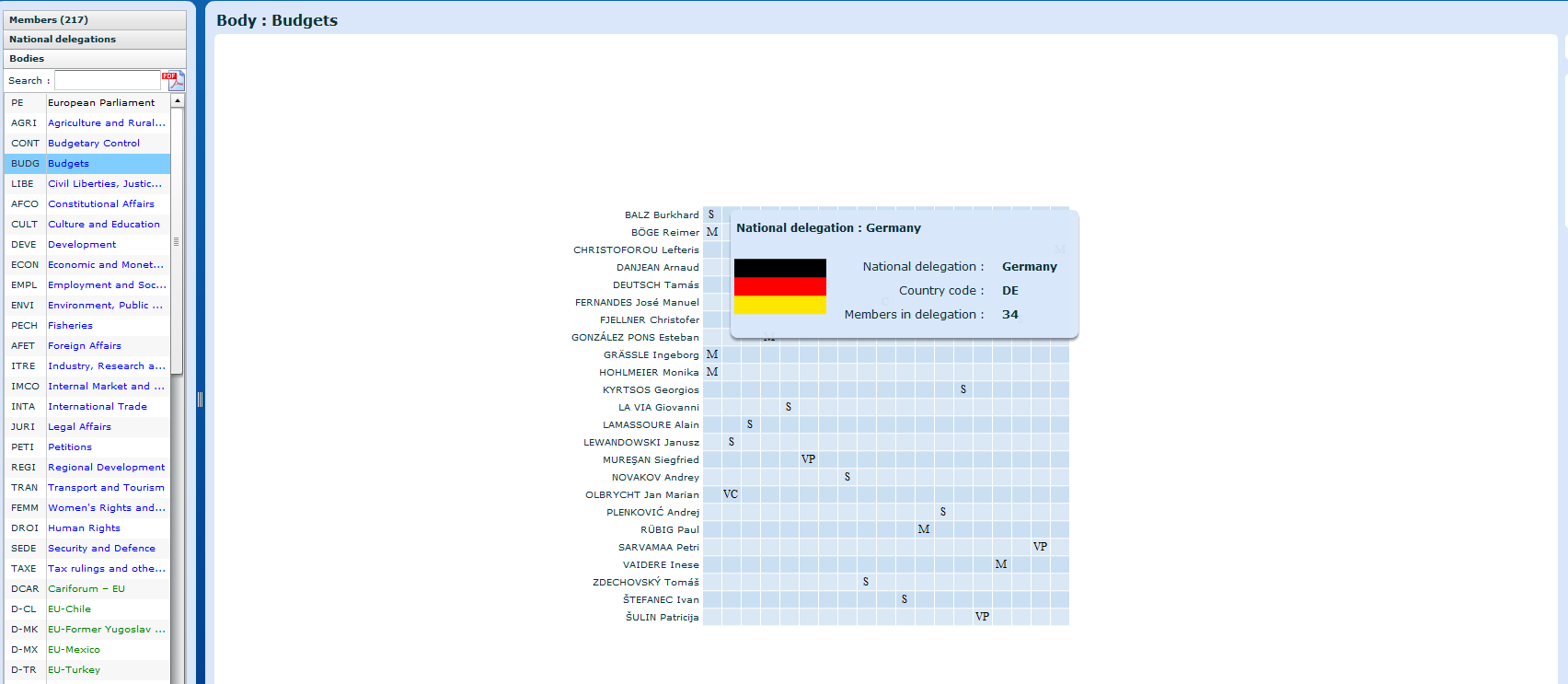The width and height of the screenshot is (1568, 684).
Task: Open Agriculture and Rural body
Action: pos(87,122)
